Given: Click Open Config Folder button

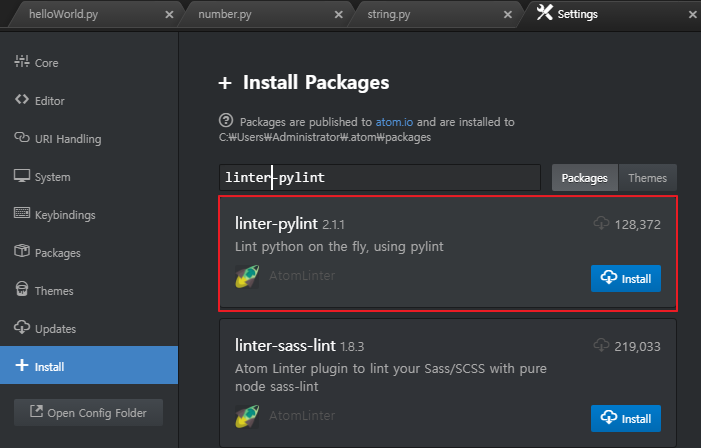Looking at the screenshot, I should tap(89, 412).
